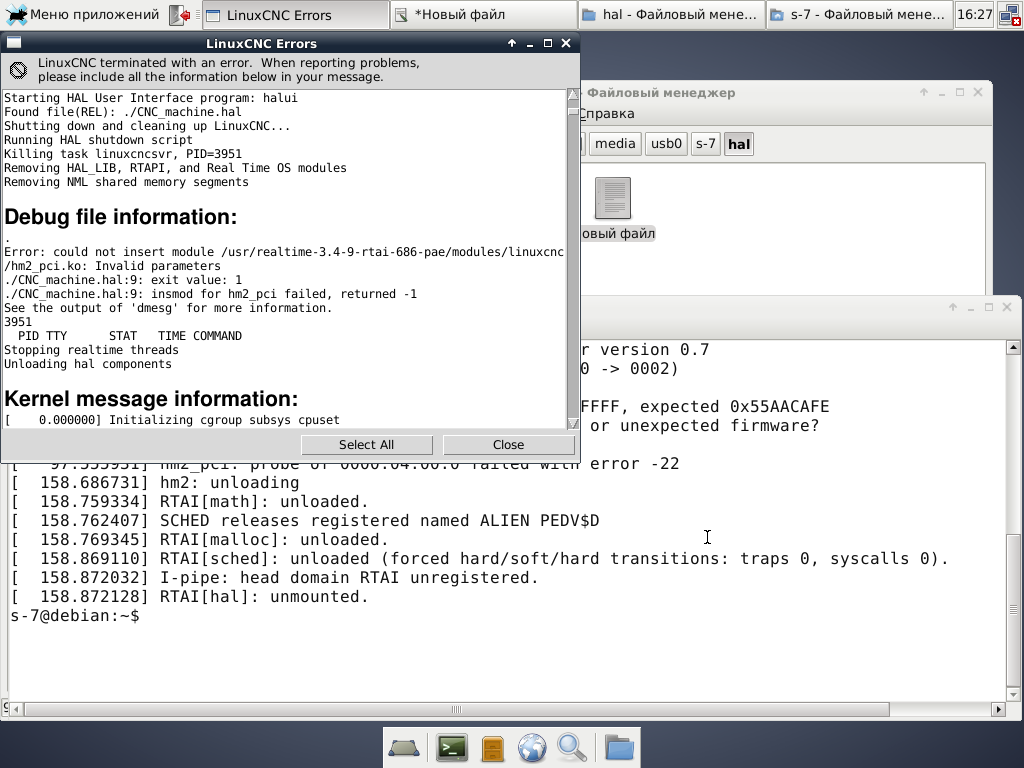Maximize the Файловый менеджер window
Screen dimensions: 1024x768
[960, 93]
